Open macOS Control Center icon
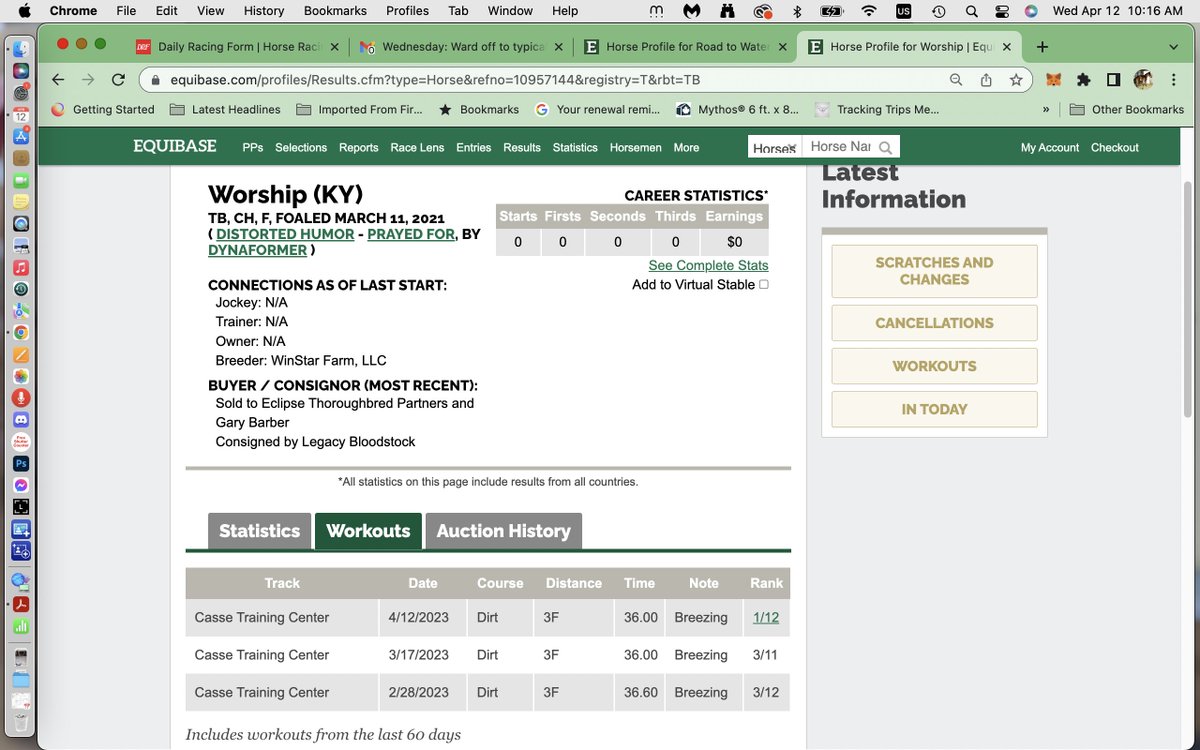 pos(1002,11)
